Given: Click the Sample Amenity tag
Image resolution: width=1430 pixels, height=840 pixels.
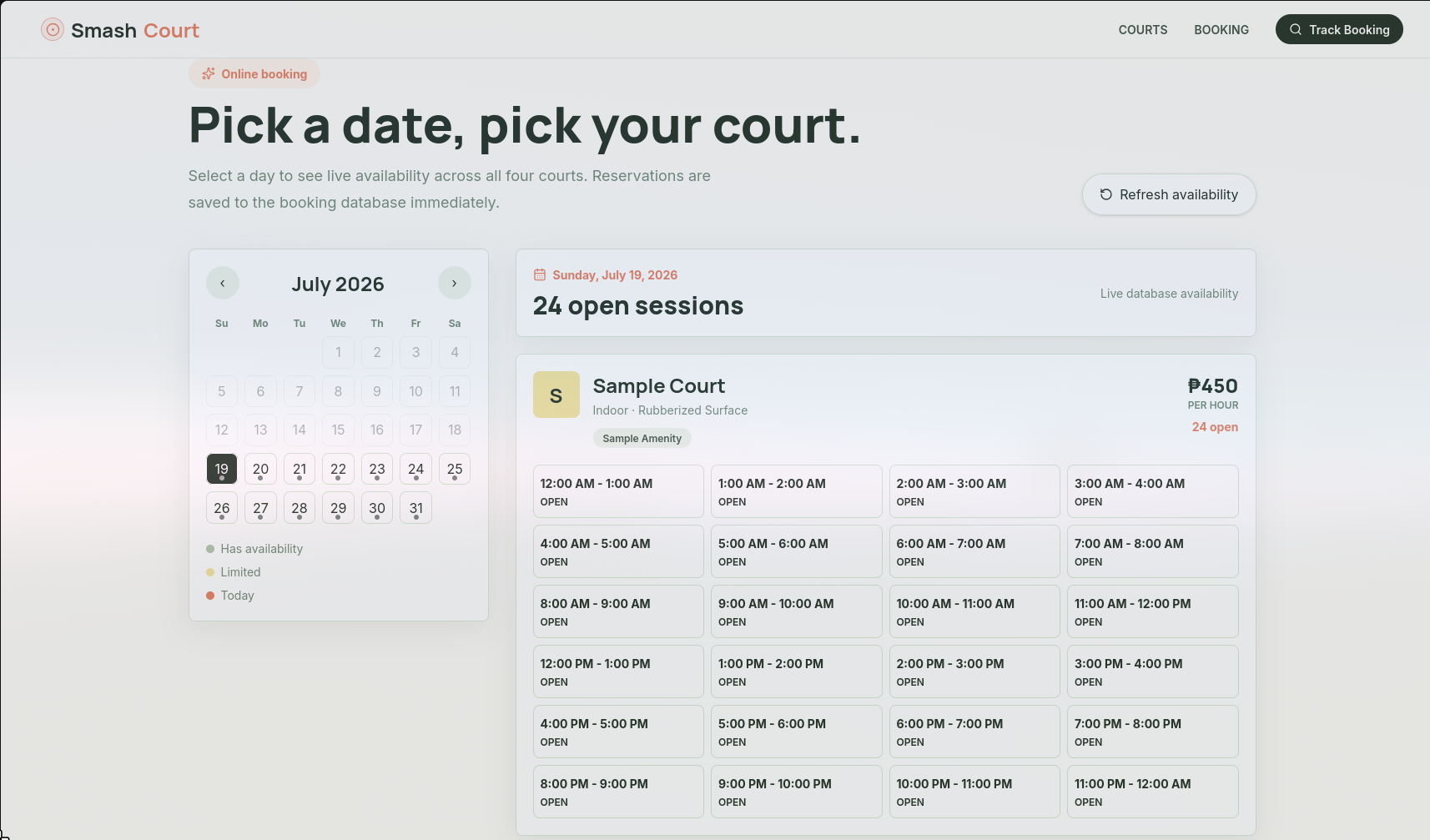Looking at the screenshot, I should click(x=642, y=438).
